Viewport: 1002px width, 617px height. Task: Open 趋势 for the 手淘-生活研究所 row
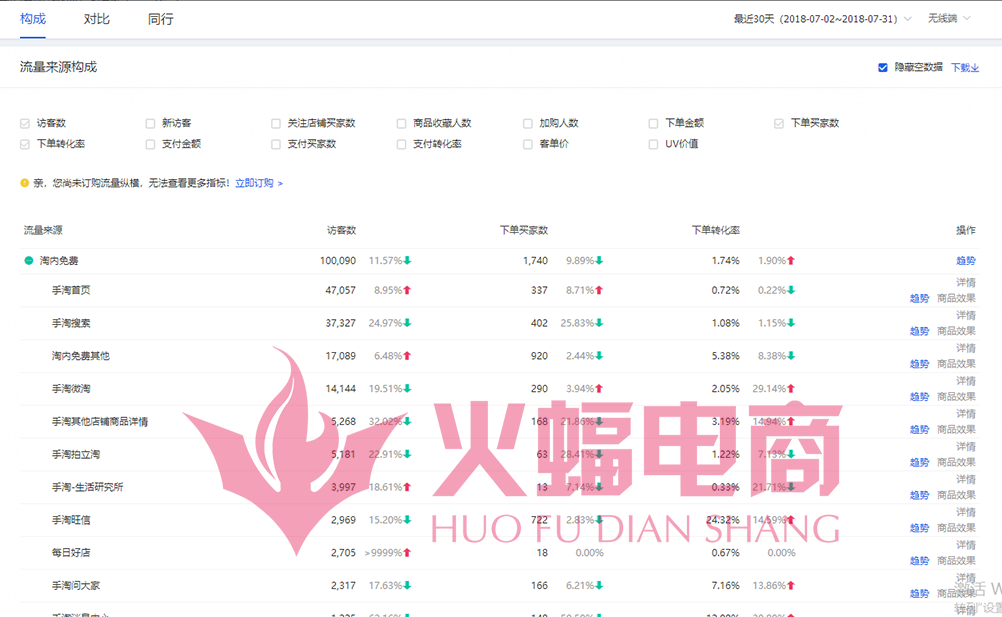[x=920, y=495]
